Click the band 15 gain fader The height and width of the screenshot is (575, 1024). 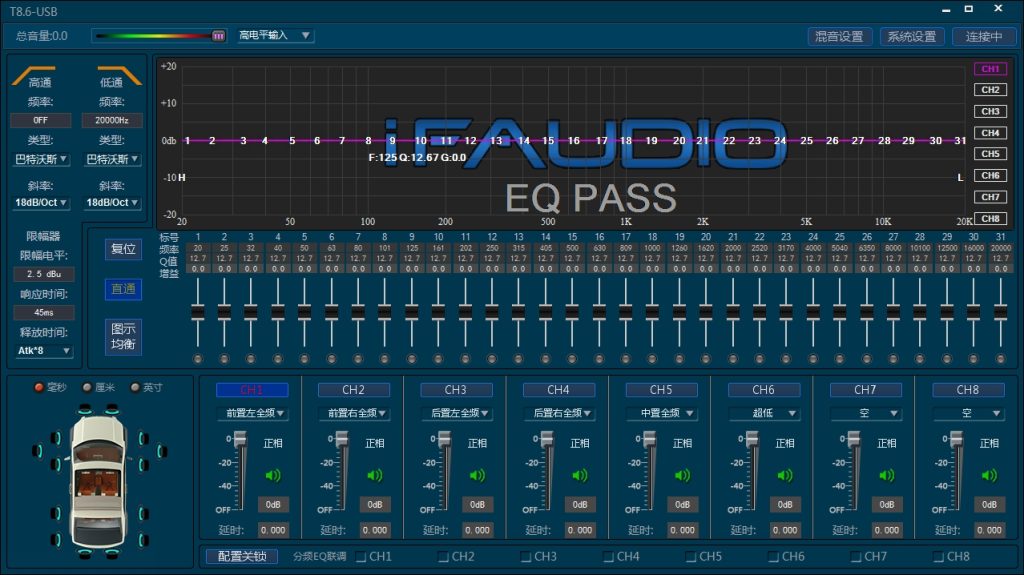click(x=572, y=313)
